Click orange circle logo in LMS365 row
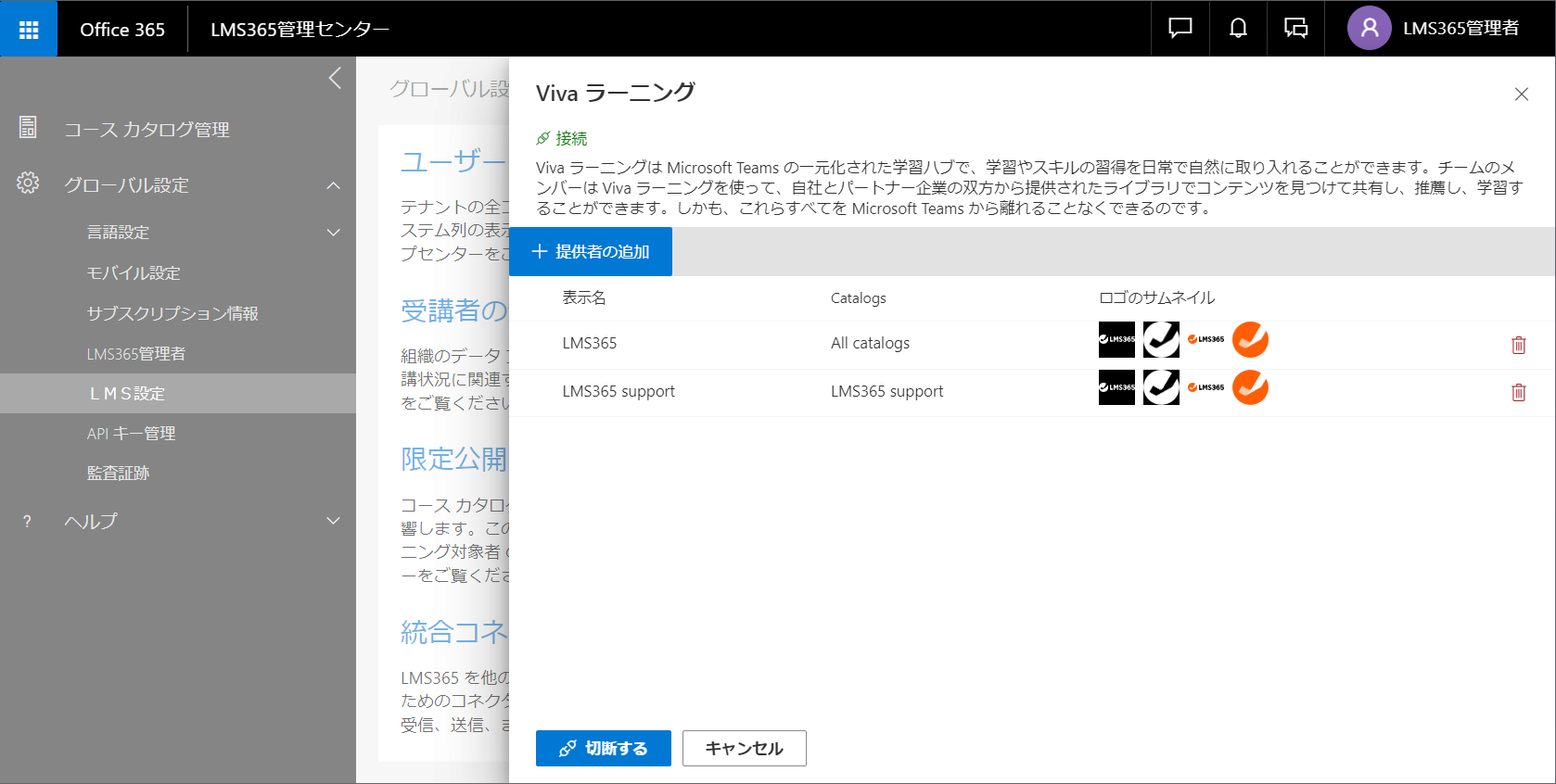This screenshot has width=1556, height=784. pos(1250,339)
